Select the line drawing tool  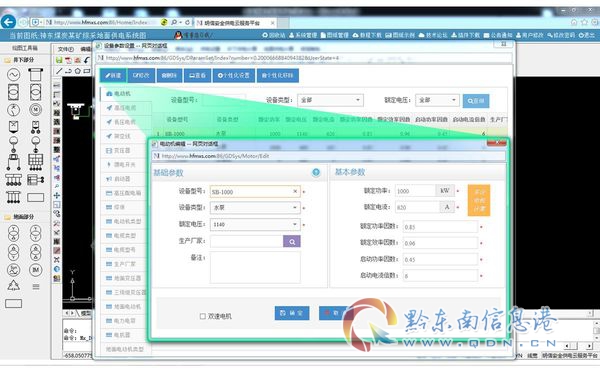click(x=59, y=71)
